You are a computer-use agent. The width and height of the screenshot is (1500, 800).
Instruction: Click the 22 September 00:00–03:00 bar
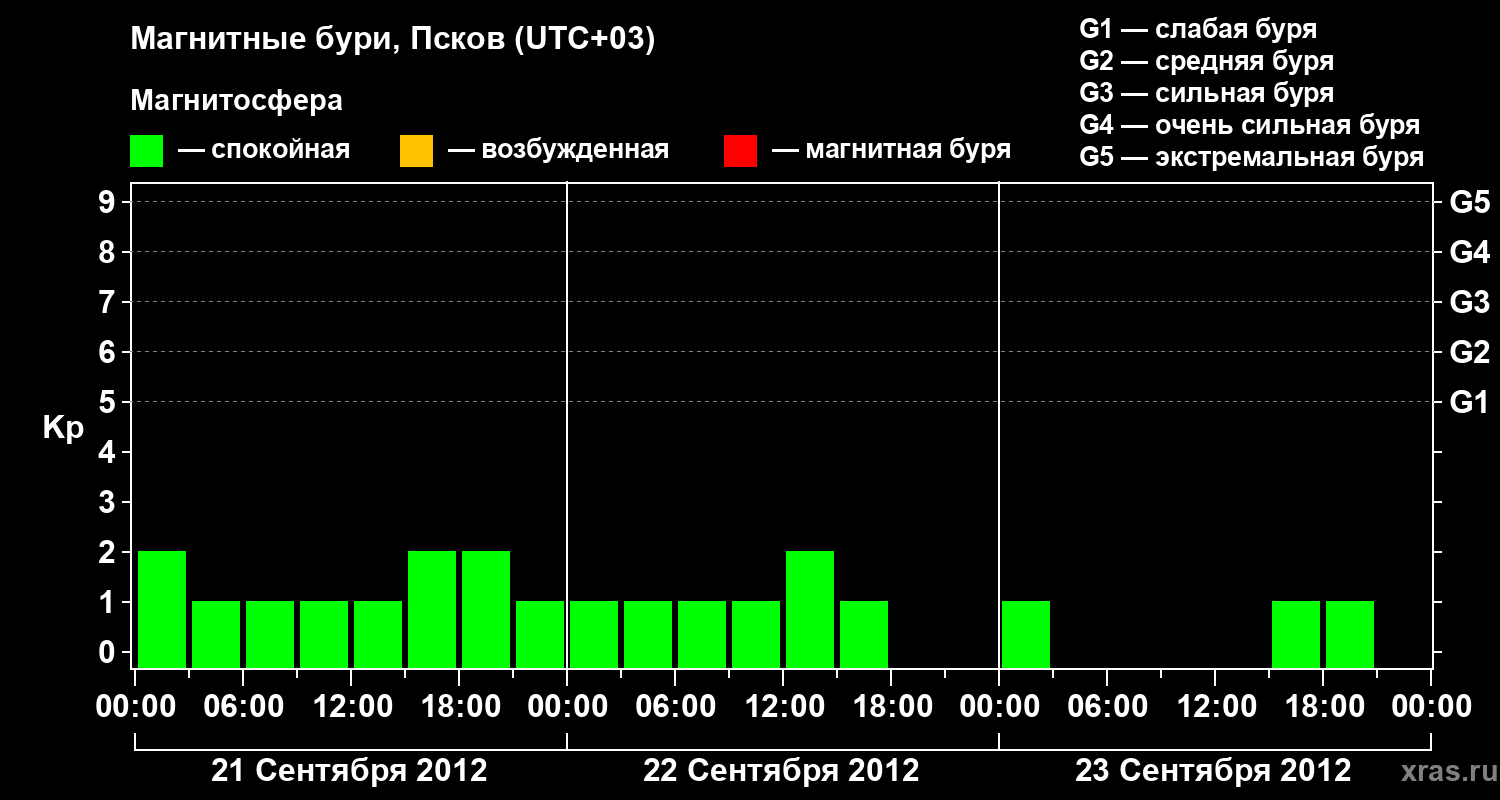coord(594,634)
